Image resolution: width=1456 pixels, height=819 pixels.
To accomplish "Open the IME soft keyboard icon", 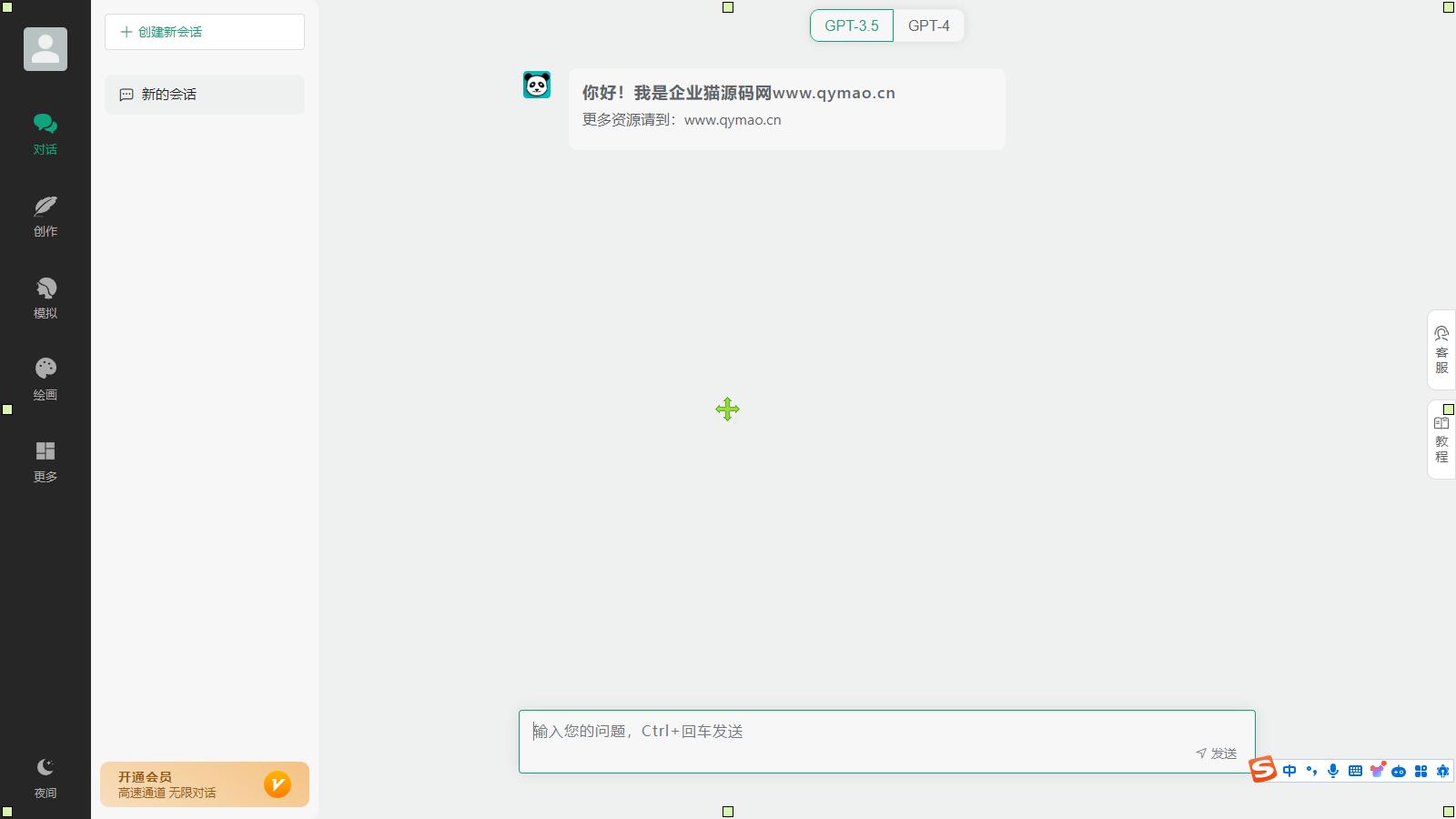I will coord(1355,772).
